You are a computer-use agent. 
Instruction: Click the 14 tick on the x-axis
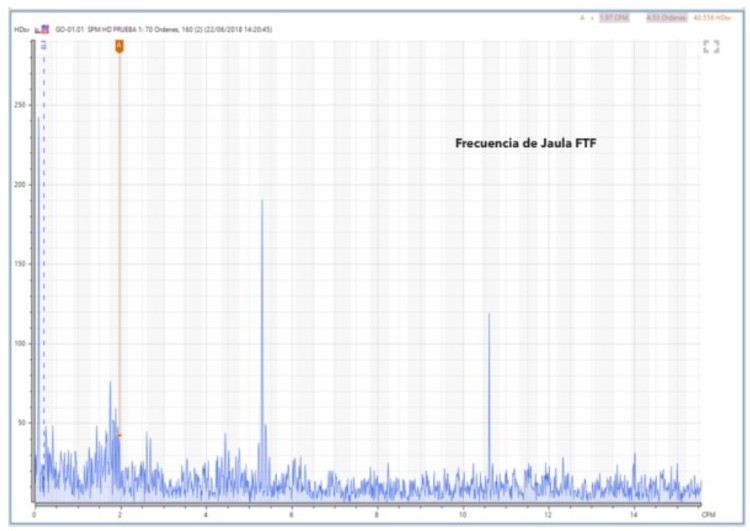pyautogui.click(x=633, y=514)
